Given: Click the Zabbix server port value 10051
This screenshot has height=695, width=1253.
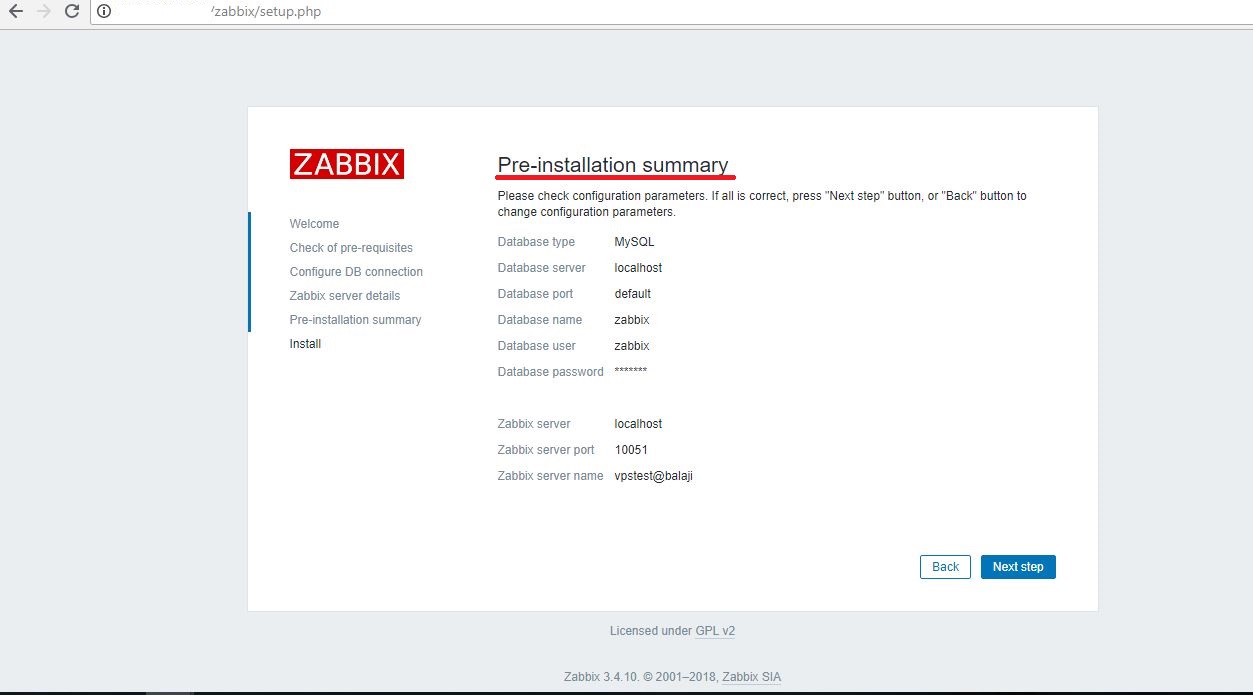Looking at the screenshot, I should (x=631, y=450).
